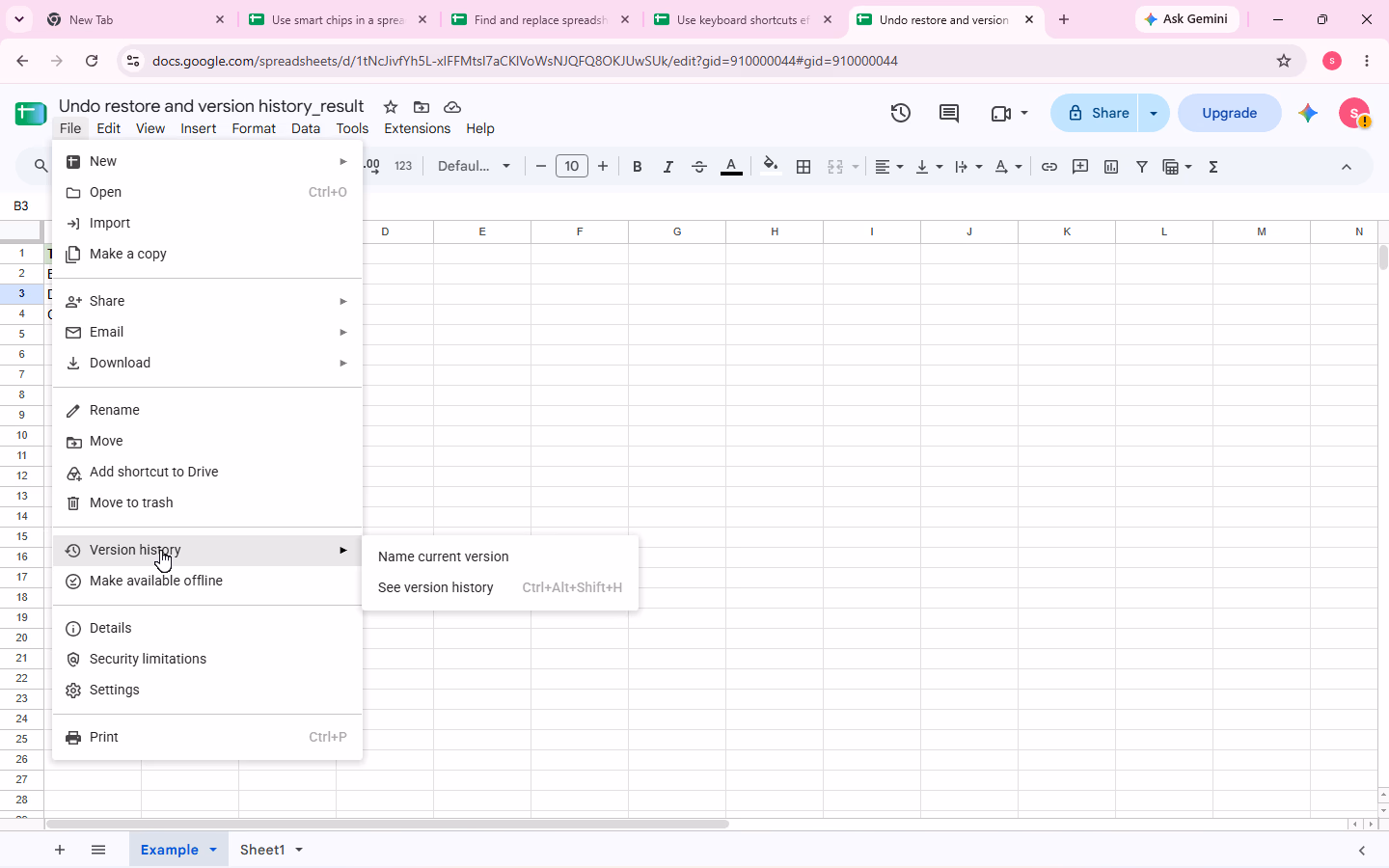Decrease font size with minus button

pyautogui.click(x=541, y=167)
